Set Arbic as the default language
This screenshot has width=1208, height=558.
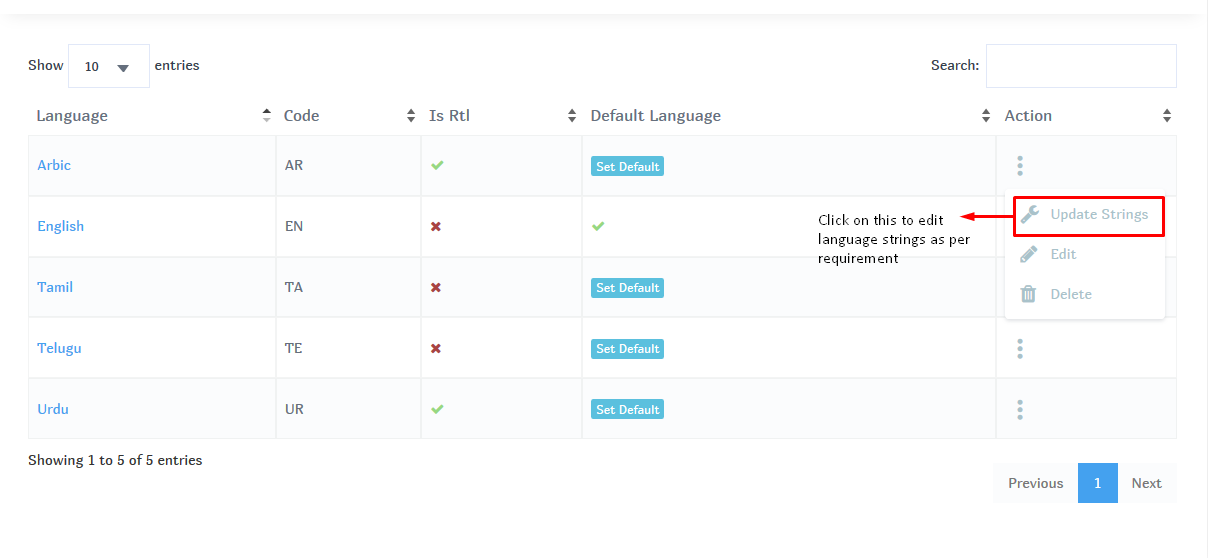pos(627,167)
